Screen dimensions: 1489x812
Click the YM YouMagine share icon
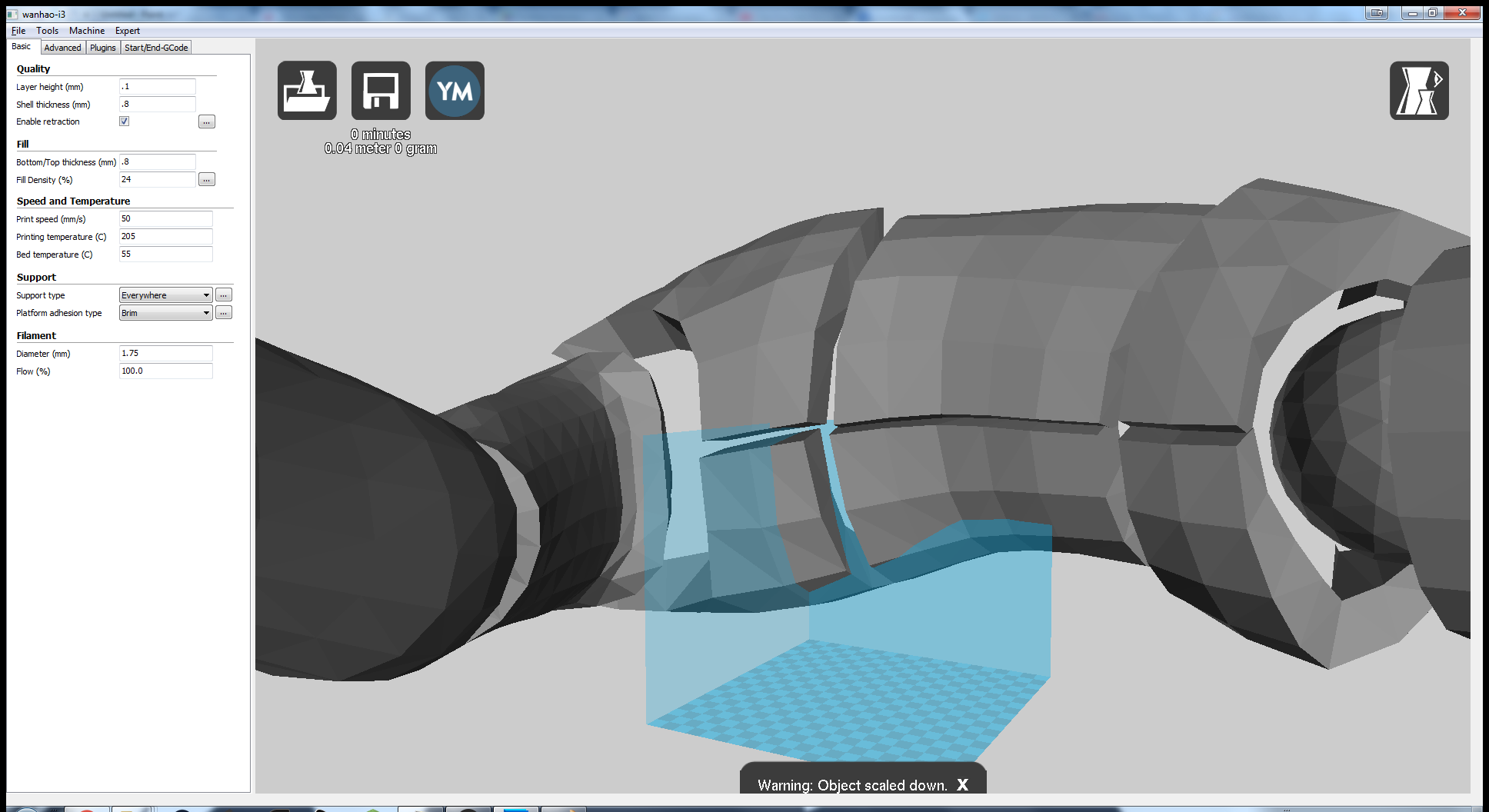[455, 91]
